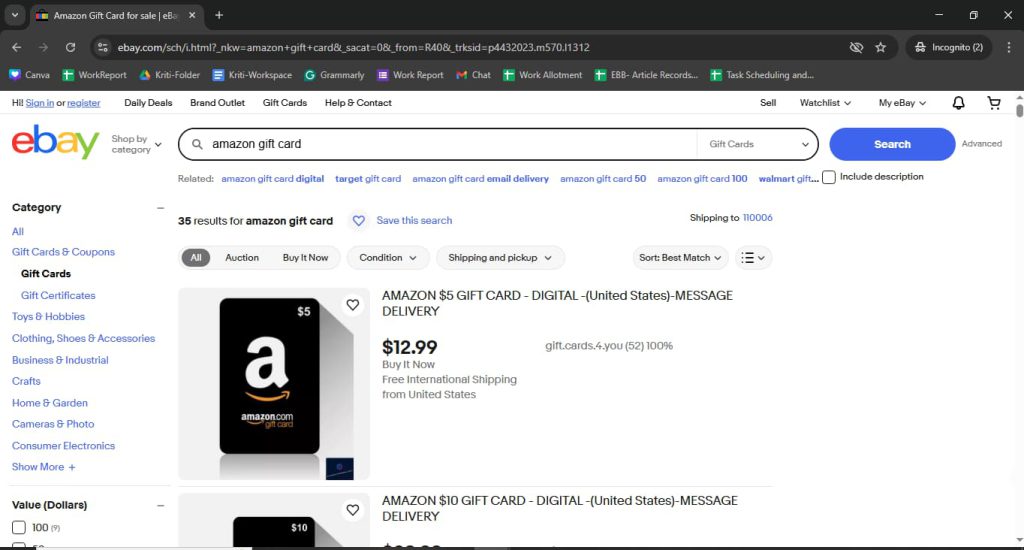Go back with the browser back arrow
The image size is (1024, 550).
[17, 47]
